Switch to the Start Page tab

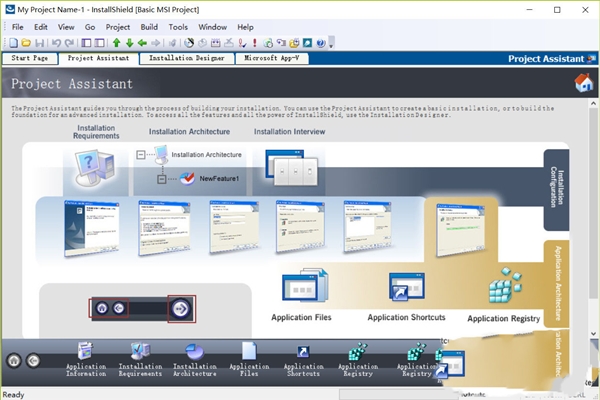coord(30,58)
